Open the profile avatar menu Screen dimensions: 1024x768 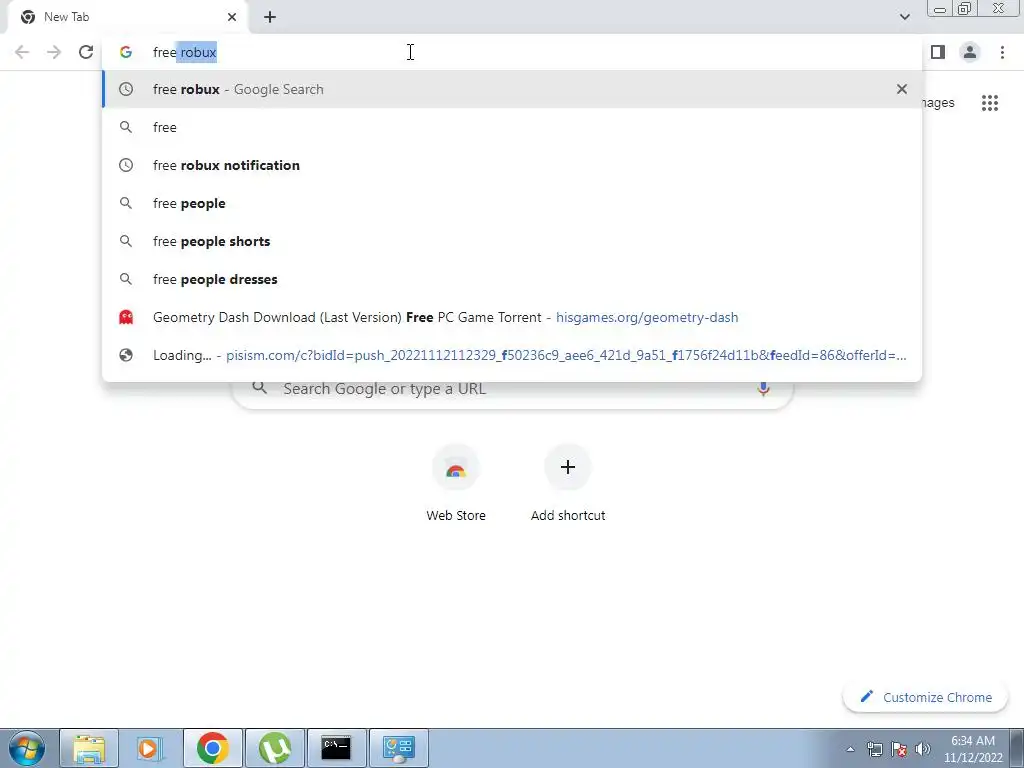click(x=970, y=52)
